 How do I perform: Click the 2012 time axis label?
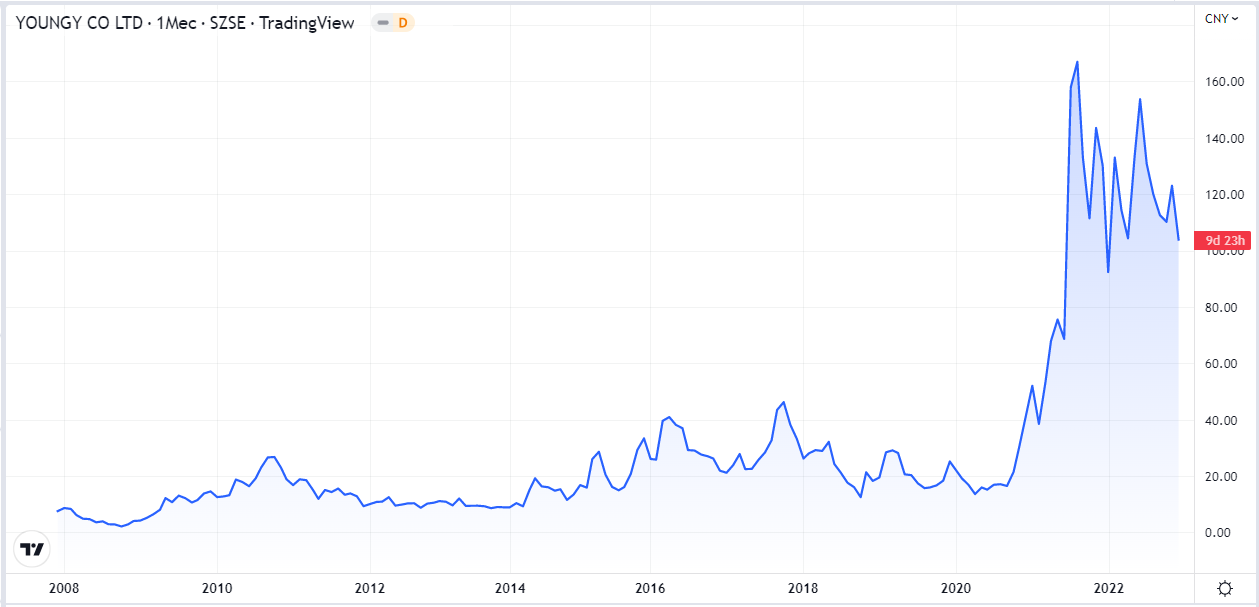pos(371,588)
